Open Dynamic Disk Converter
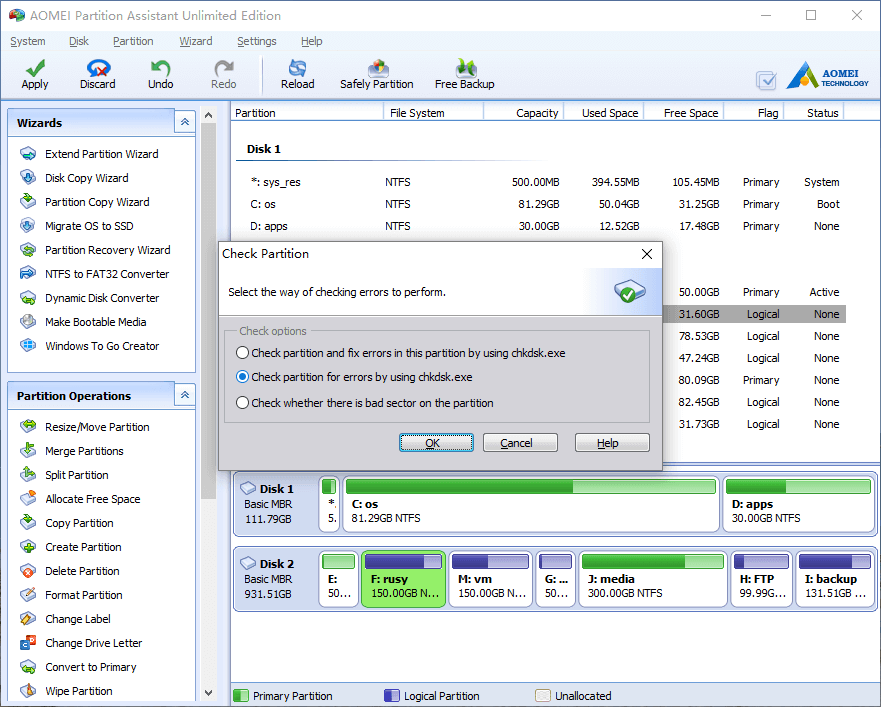The height and width of the screenshot is (707, 881). 102,298
